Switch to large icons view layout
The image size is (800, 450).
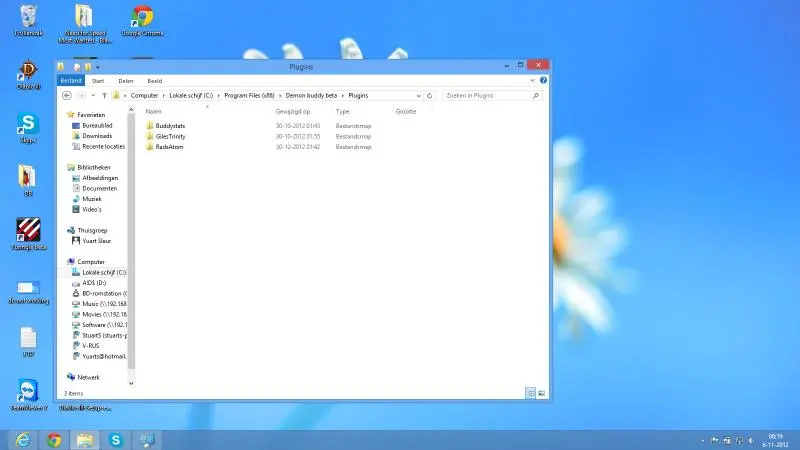click(x=541, y=393)
